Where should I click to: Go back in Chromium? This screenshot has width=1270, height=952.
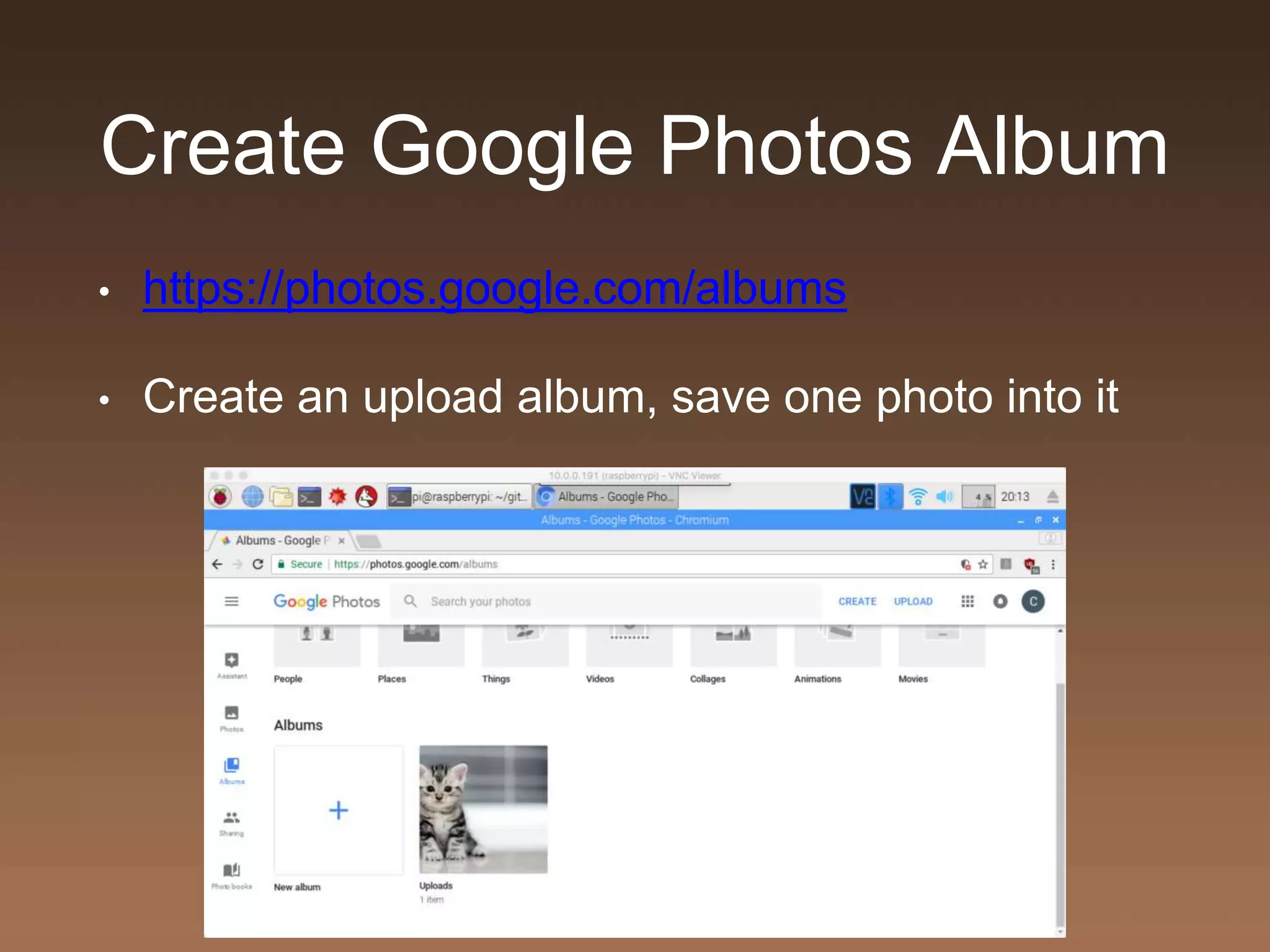[x=217, y=564]
